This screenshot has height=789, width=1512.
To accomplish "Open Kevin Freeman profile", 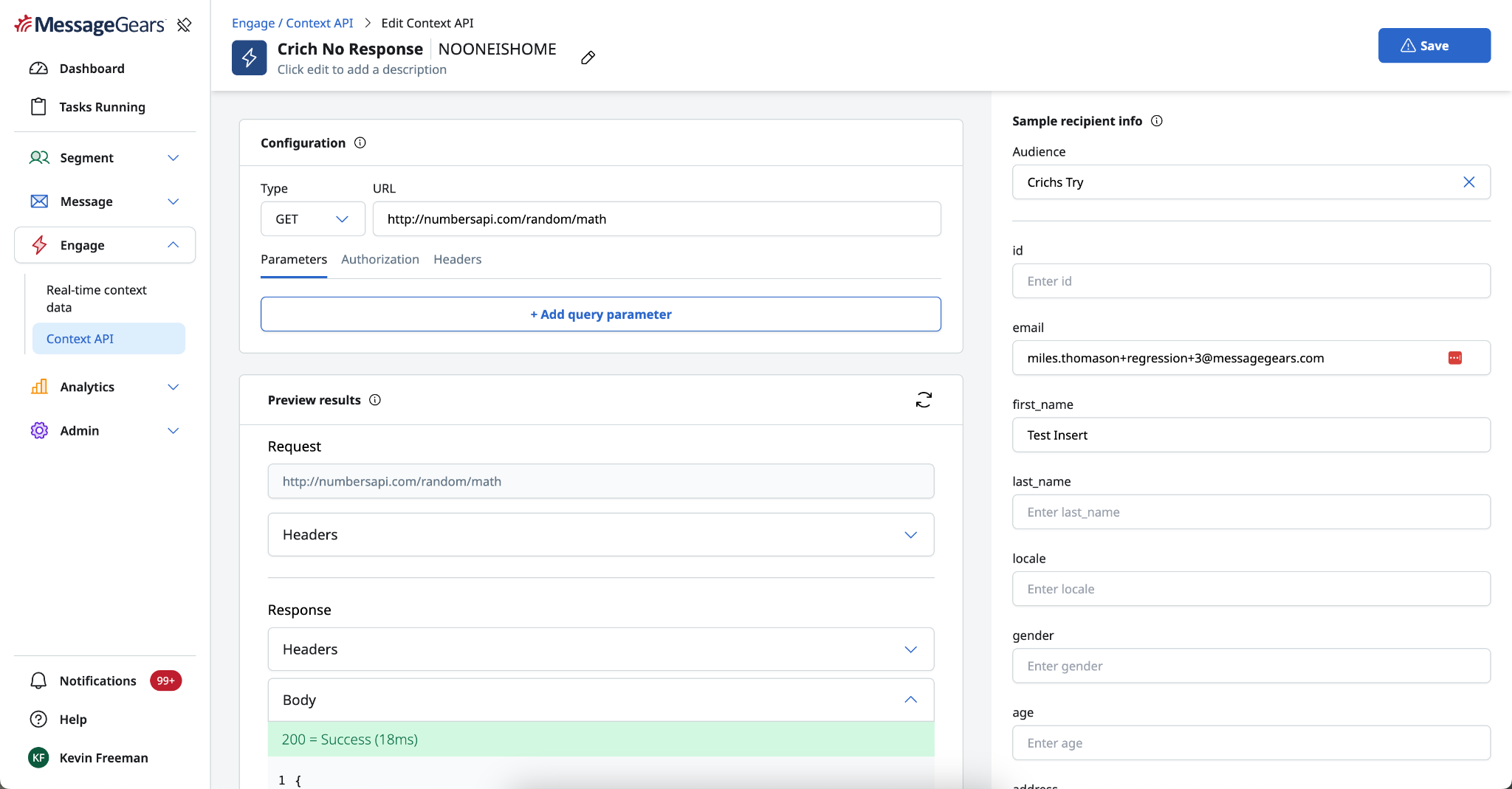I will 104,758.
